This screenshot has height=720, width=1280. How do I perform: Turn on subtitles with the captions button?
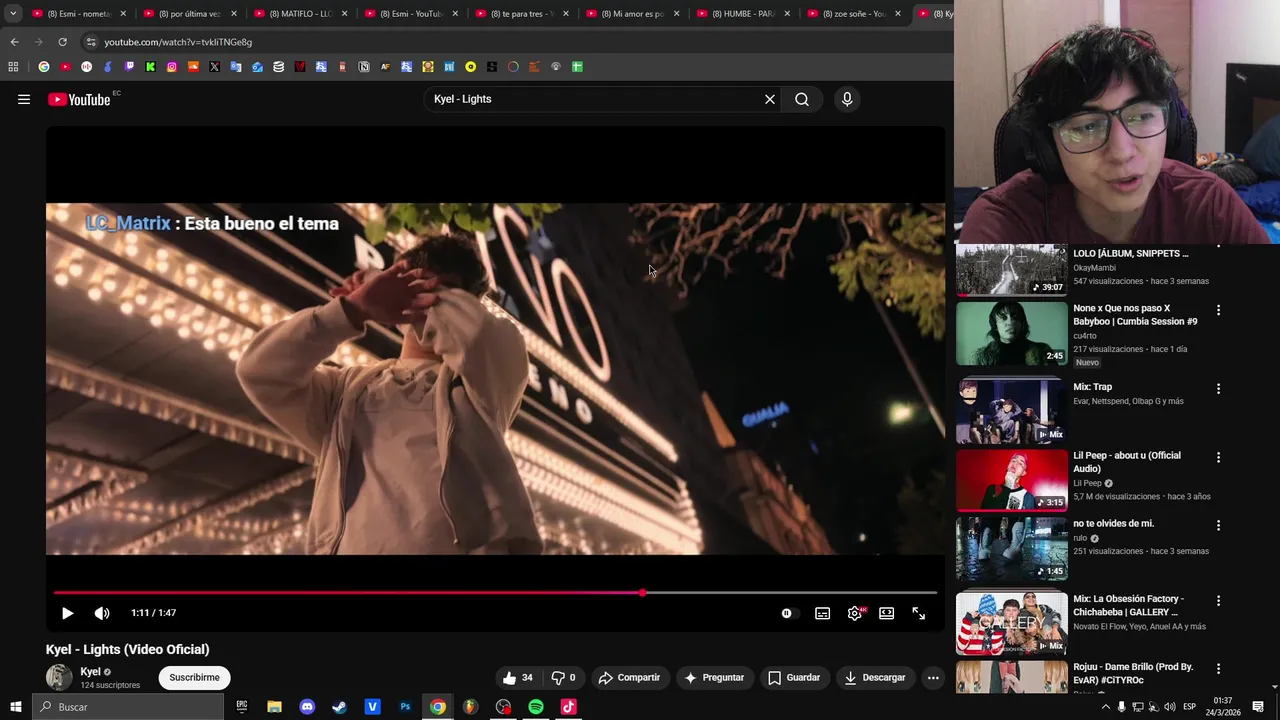822,613
